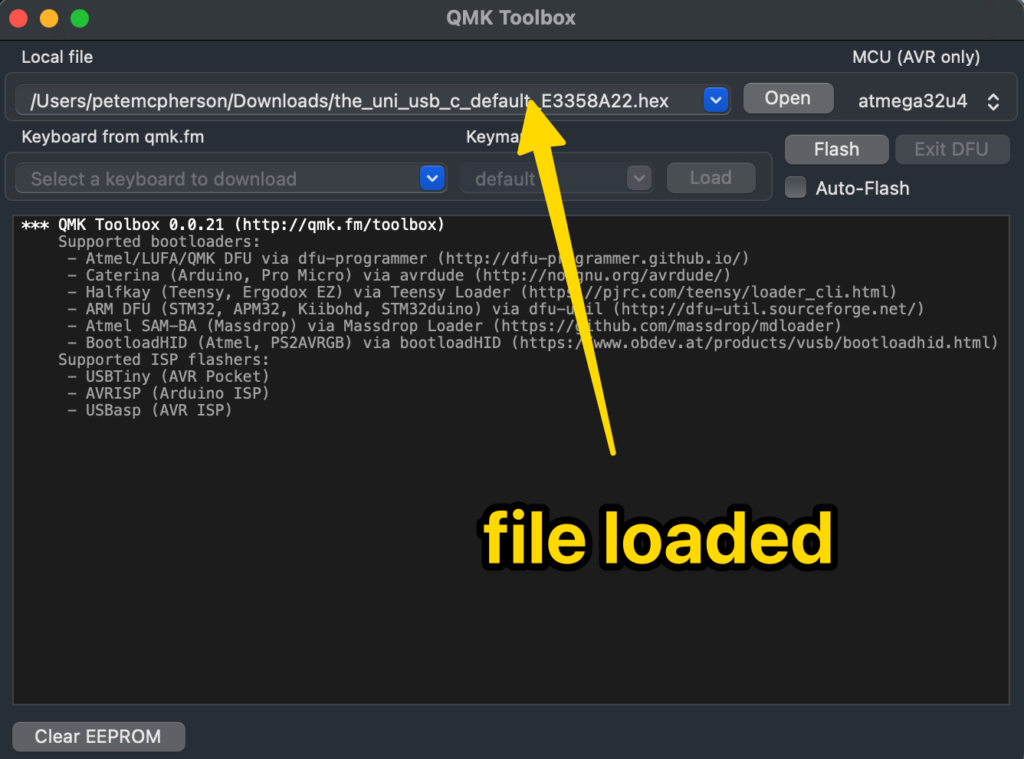Click the ARM DFU (STM32) log line
Viewport: 1024px width, 759px height.
pyautogui.click(x=496, y=309)
